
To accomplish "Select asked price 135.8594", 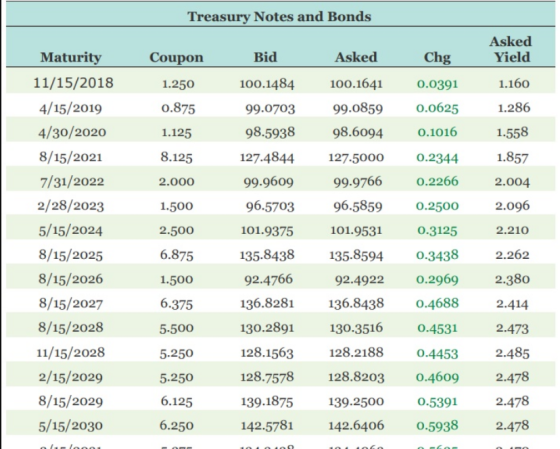I will [356, 255].
